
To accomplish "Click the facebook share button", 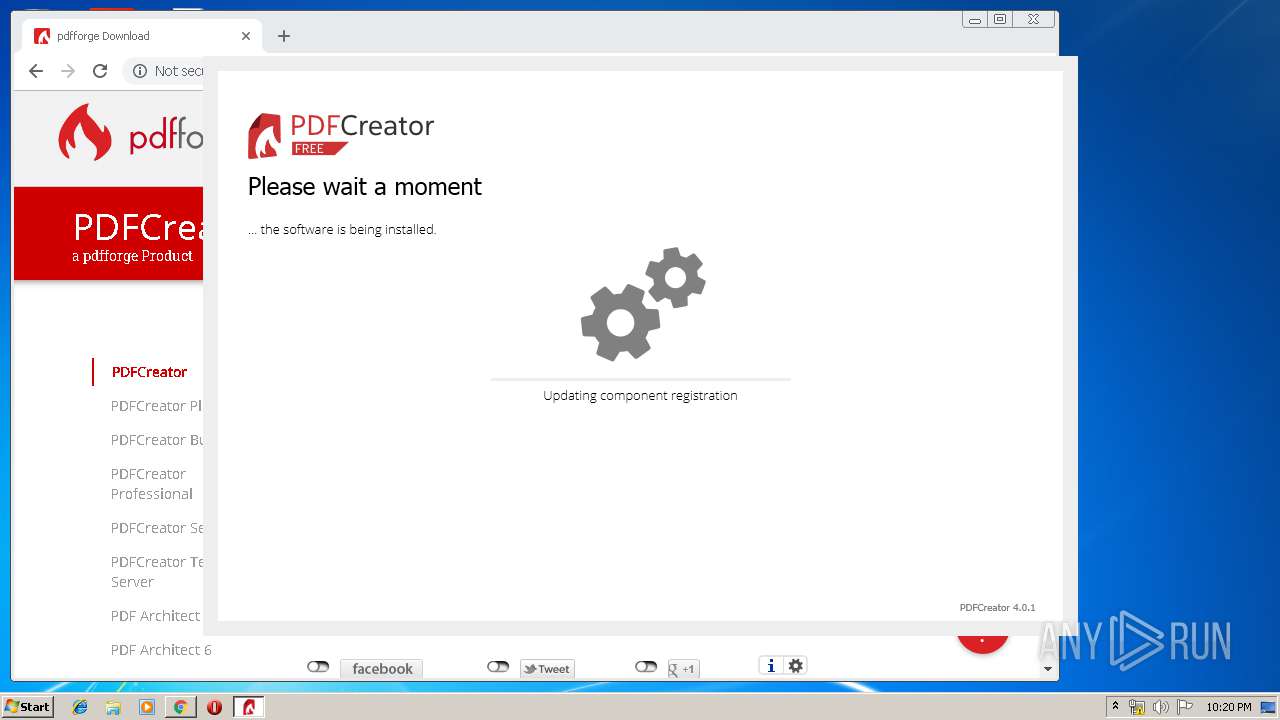I will (x=382, y=669).
